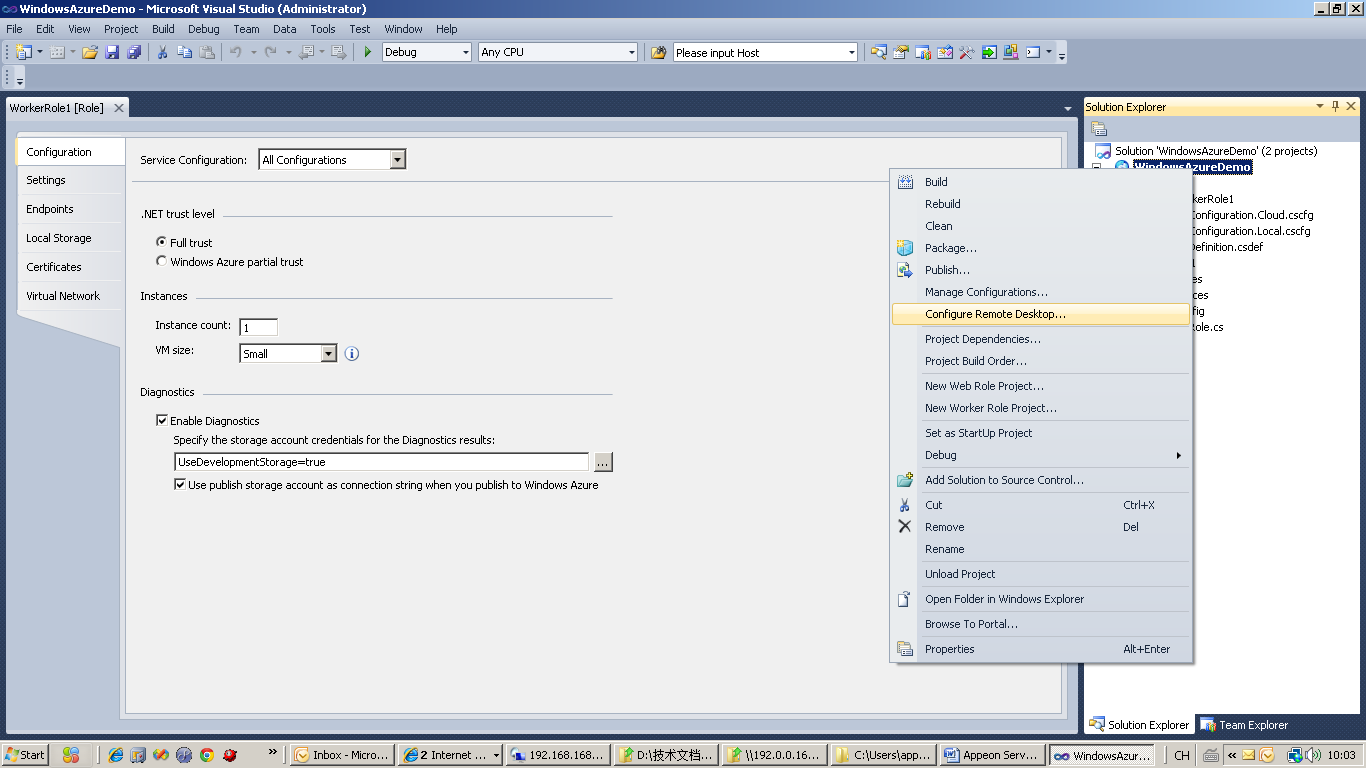Click the diagnostics connection string field
This screenshot has height=768, width=1366.
click(381, 462)
